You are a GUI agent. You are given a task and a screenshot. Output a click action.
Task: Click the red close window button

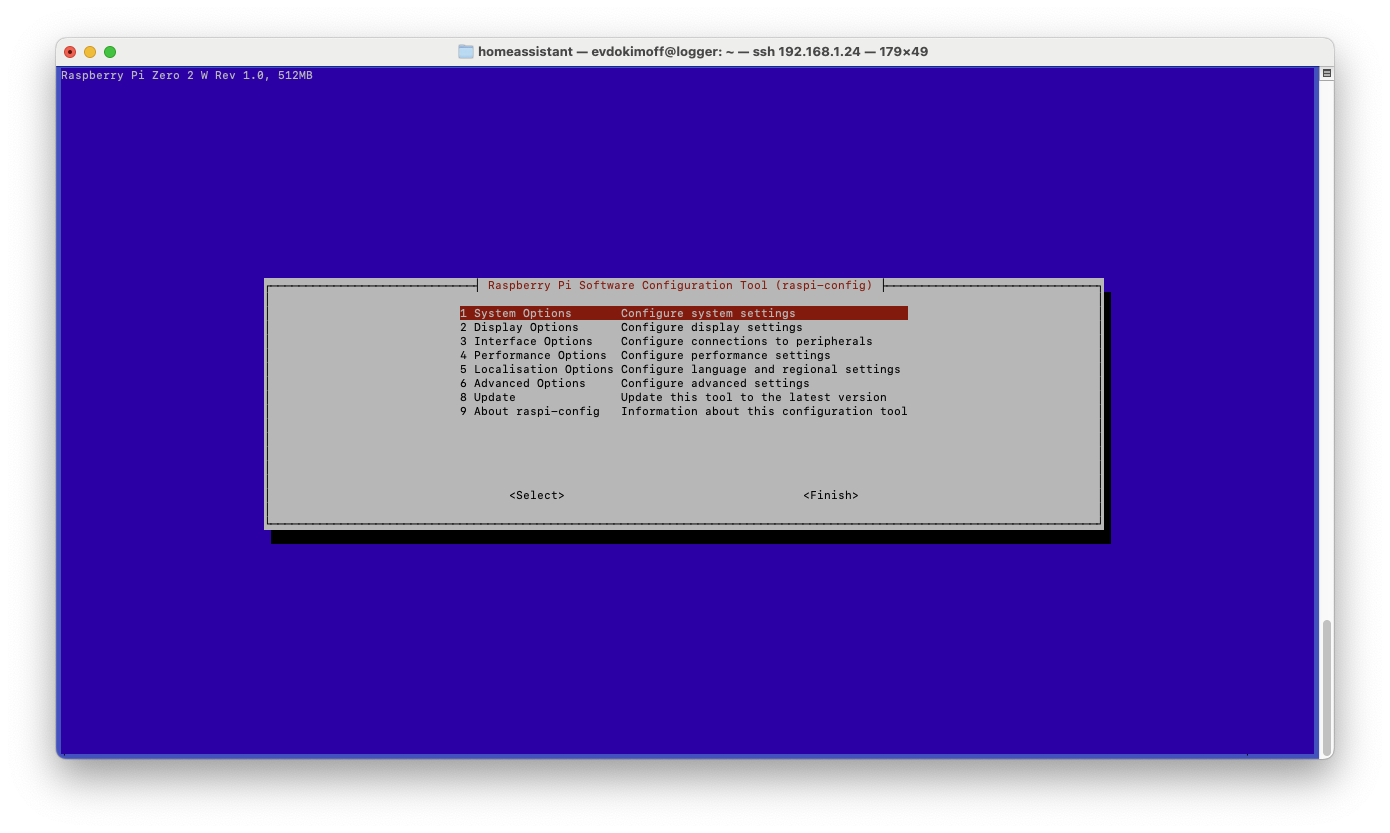tap(70, 52)
